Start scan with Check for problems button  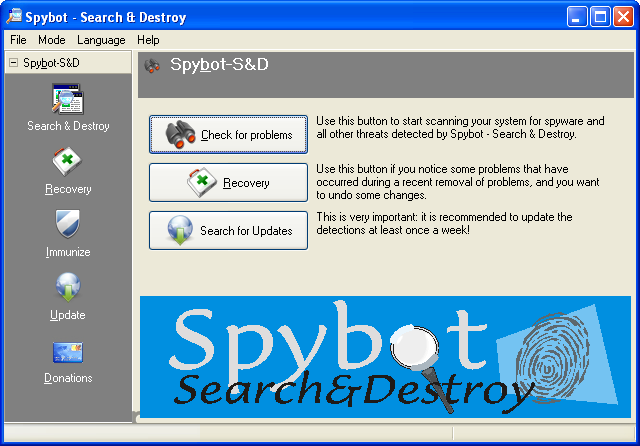(229, 135)
